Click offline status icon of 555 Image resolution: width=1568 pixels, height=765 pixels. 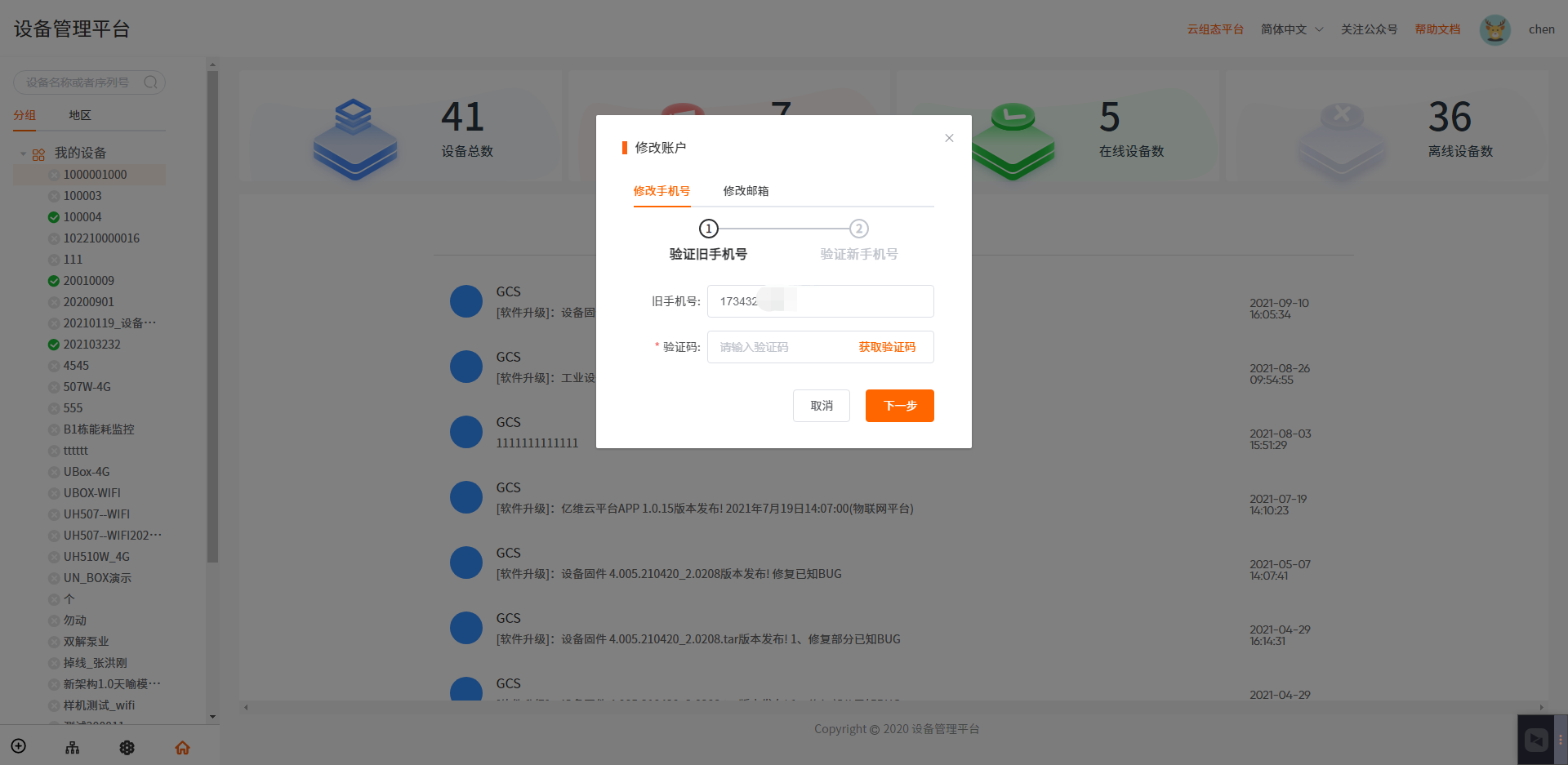(54, 408)
